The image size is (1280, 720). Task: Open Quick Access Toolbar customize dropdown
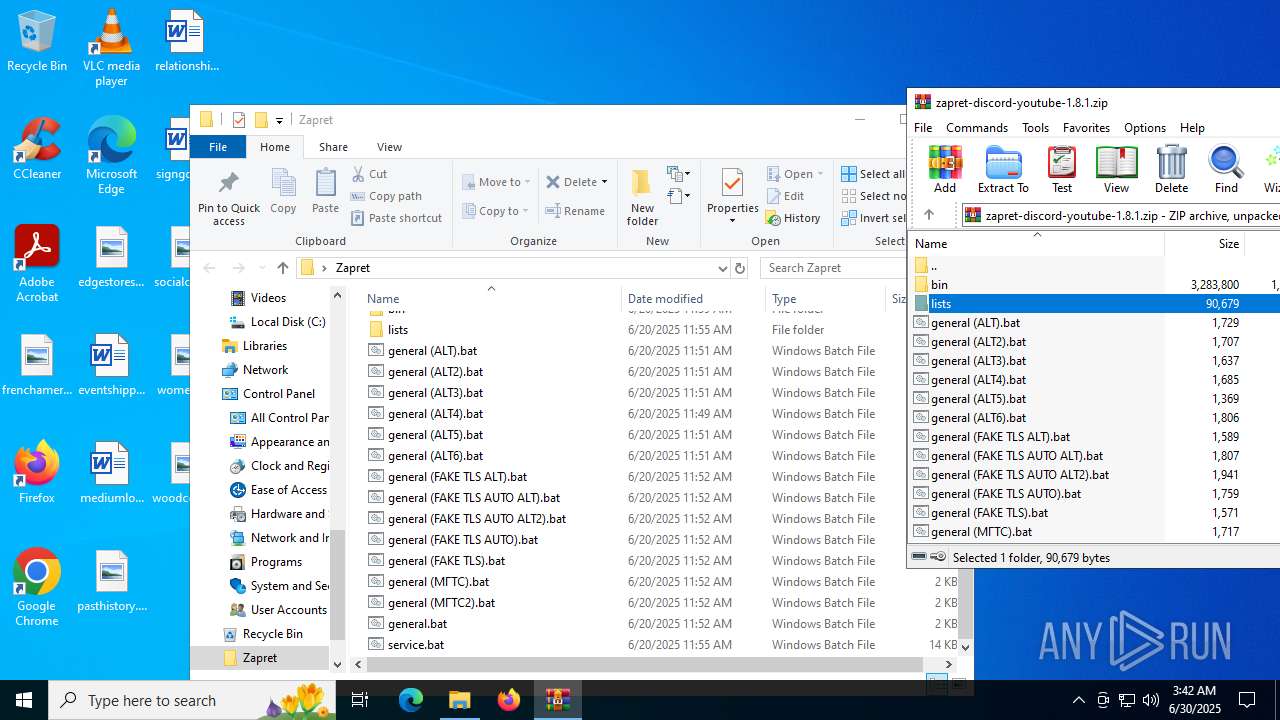click(x=279, y=120)
